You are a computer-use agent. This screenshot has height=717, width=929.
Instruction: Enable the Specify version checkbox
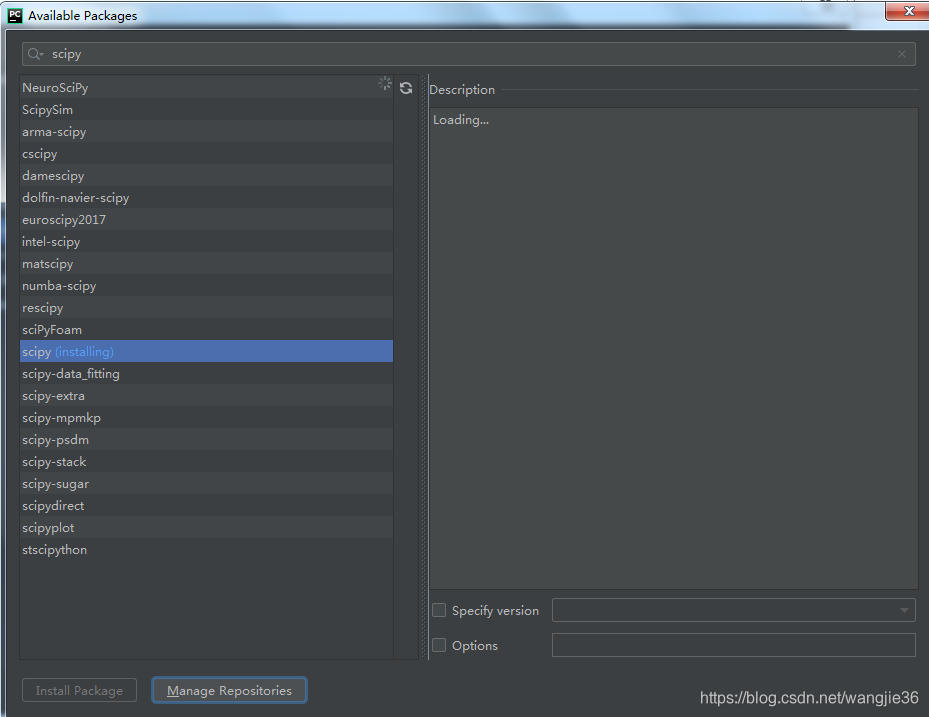click(438, 610)
